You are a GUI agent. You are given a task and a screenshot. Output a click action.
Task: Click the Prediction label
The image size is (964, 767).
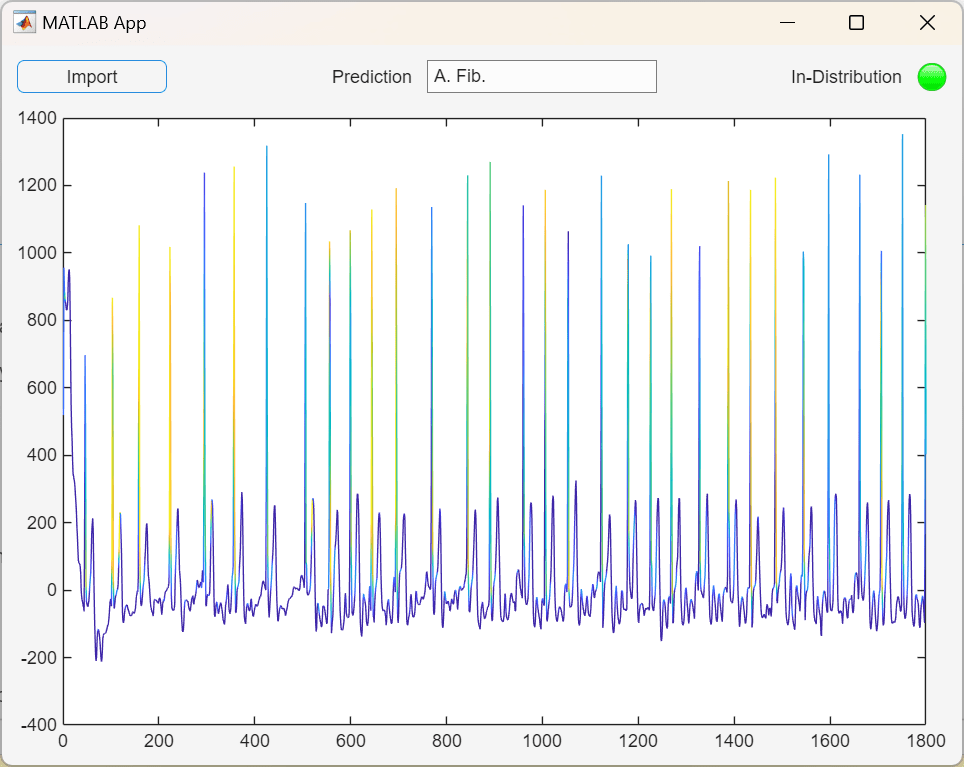pos(371,76)
